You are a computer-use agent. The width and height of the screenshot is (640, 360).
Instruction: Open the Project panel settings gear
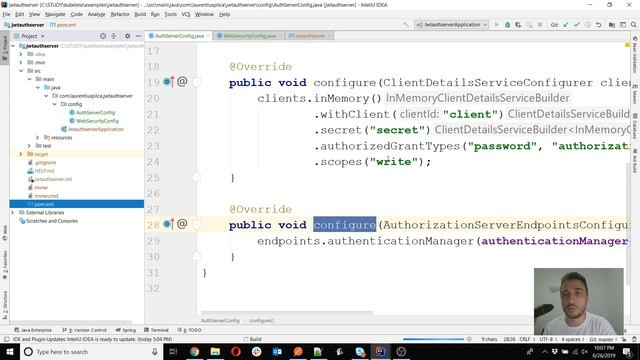click(127, 36)
